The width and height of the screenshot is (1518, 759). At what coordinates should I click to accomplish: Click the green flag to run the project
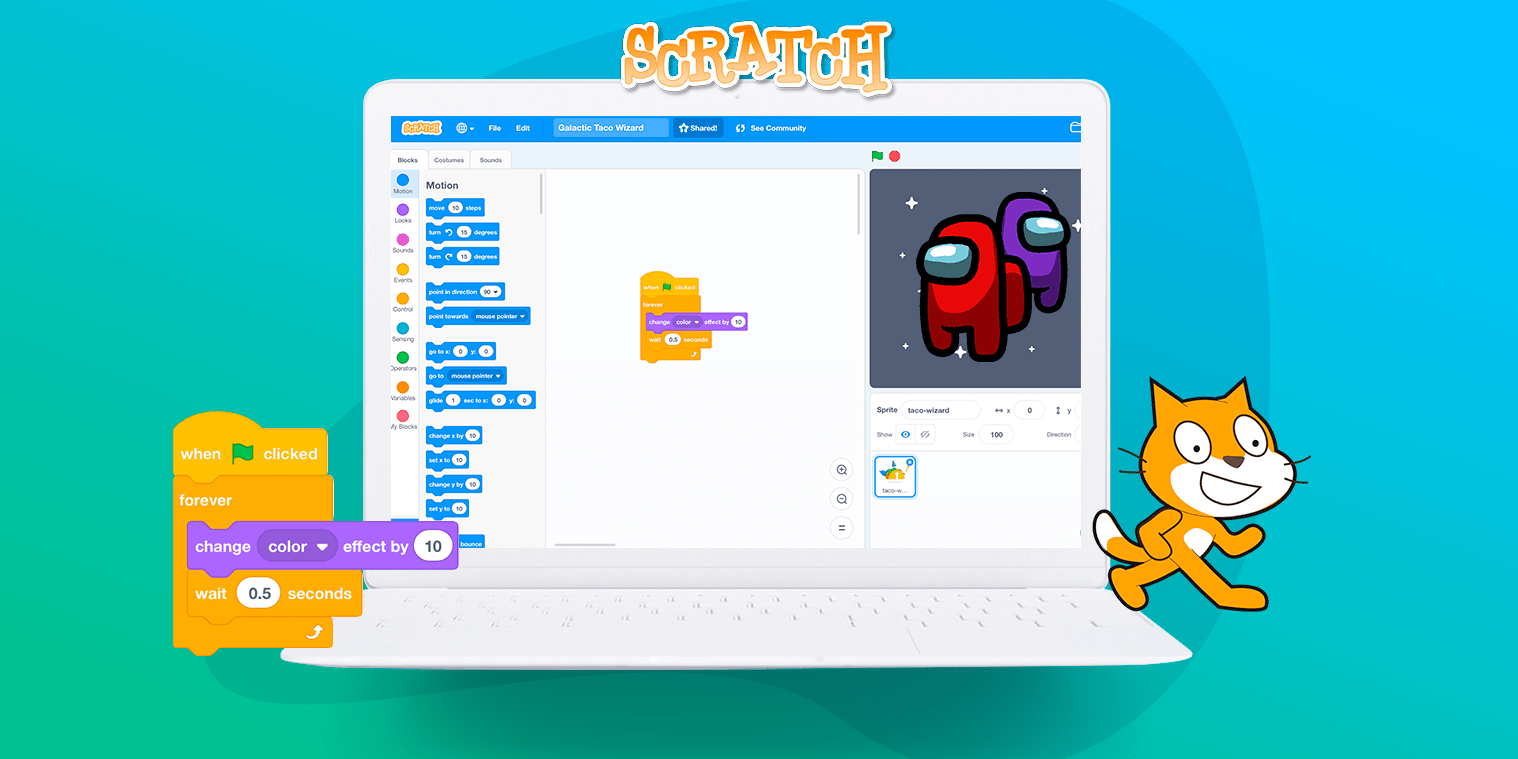coord(877,156)
